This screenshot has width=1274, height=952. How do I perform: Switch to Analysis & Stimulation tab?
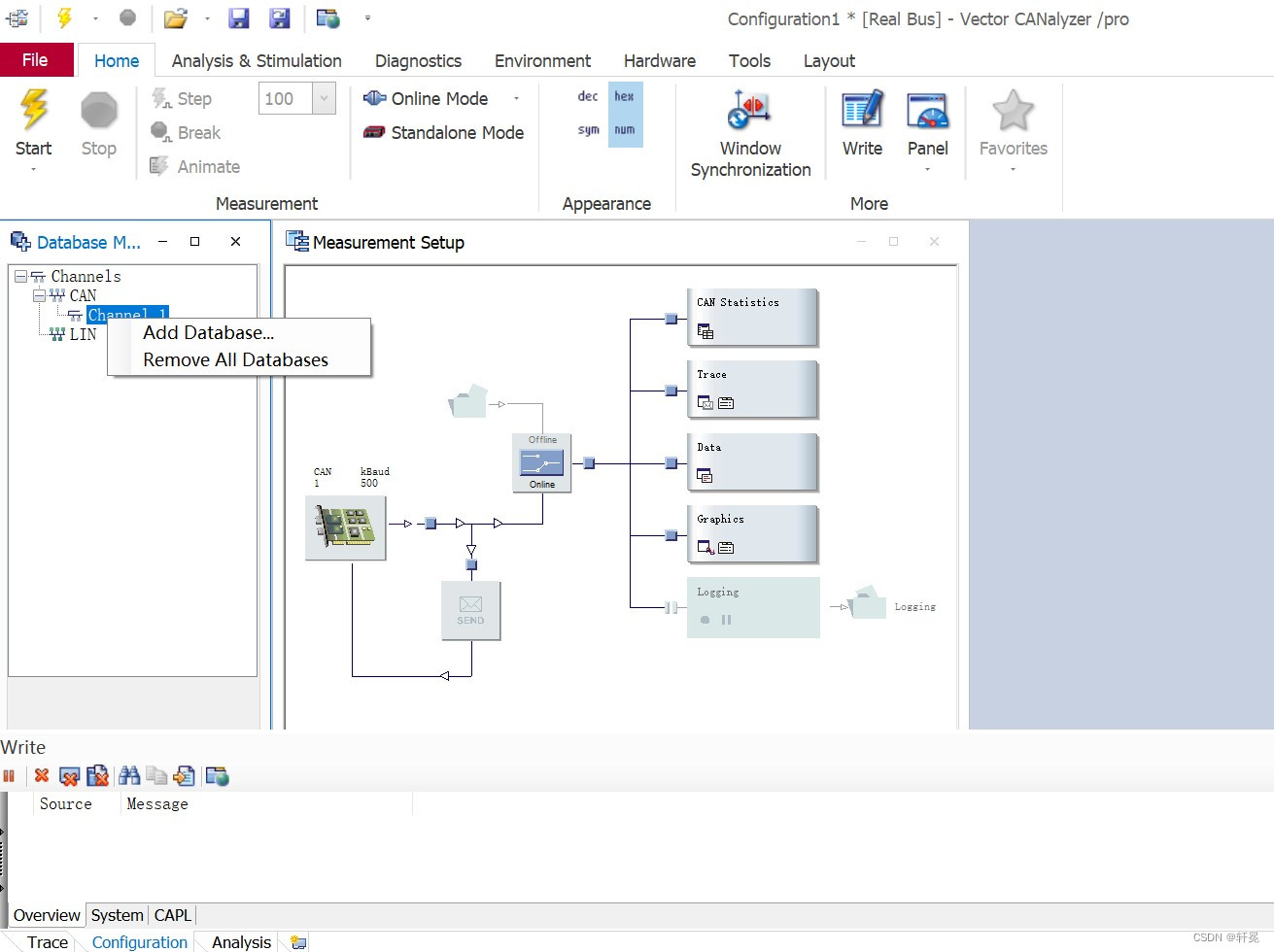point(257,60)
